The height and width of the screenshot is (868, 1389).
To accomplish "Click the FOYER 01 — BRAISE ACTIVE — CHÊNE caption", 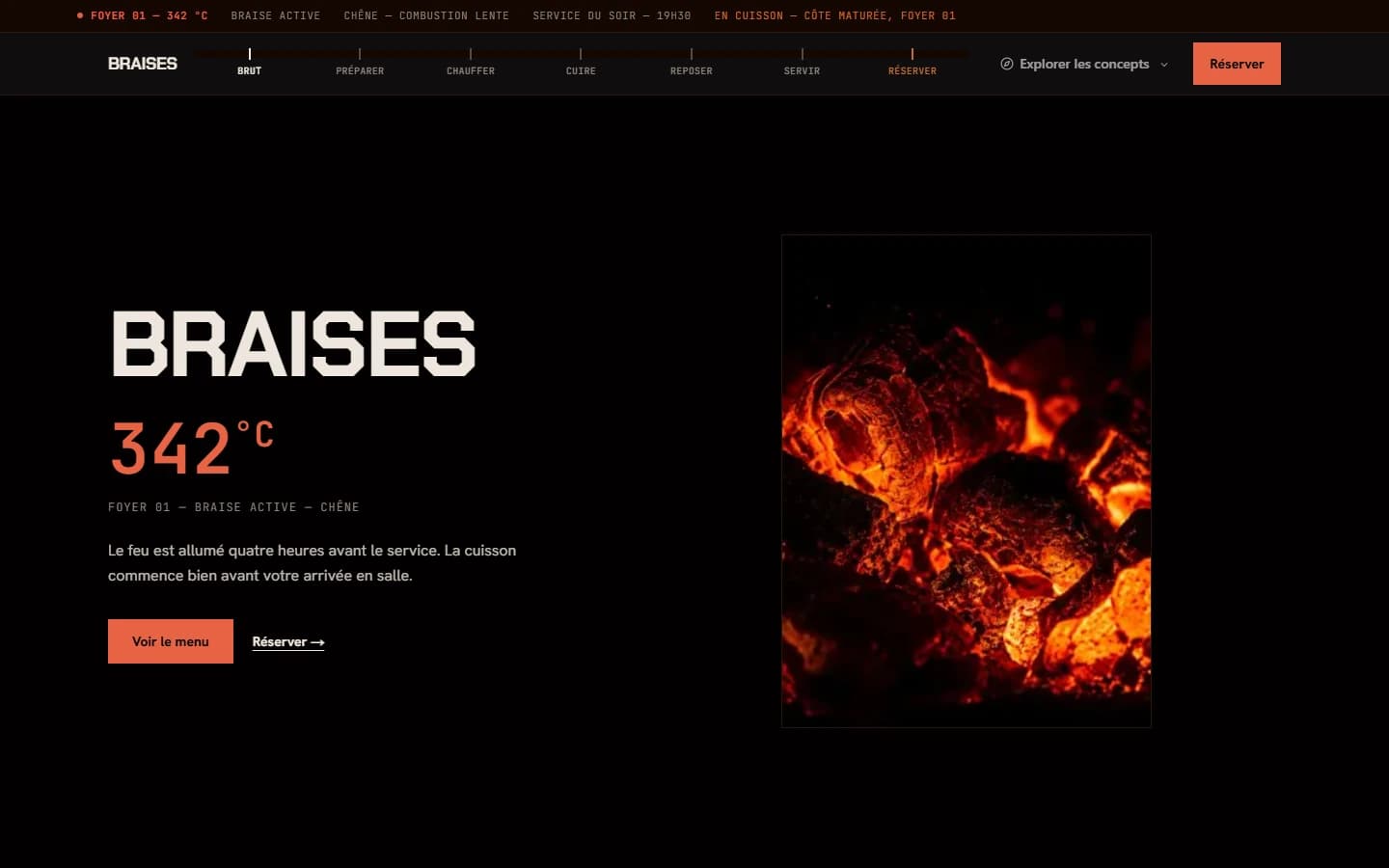I will coord(233,507).
